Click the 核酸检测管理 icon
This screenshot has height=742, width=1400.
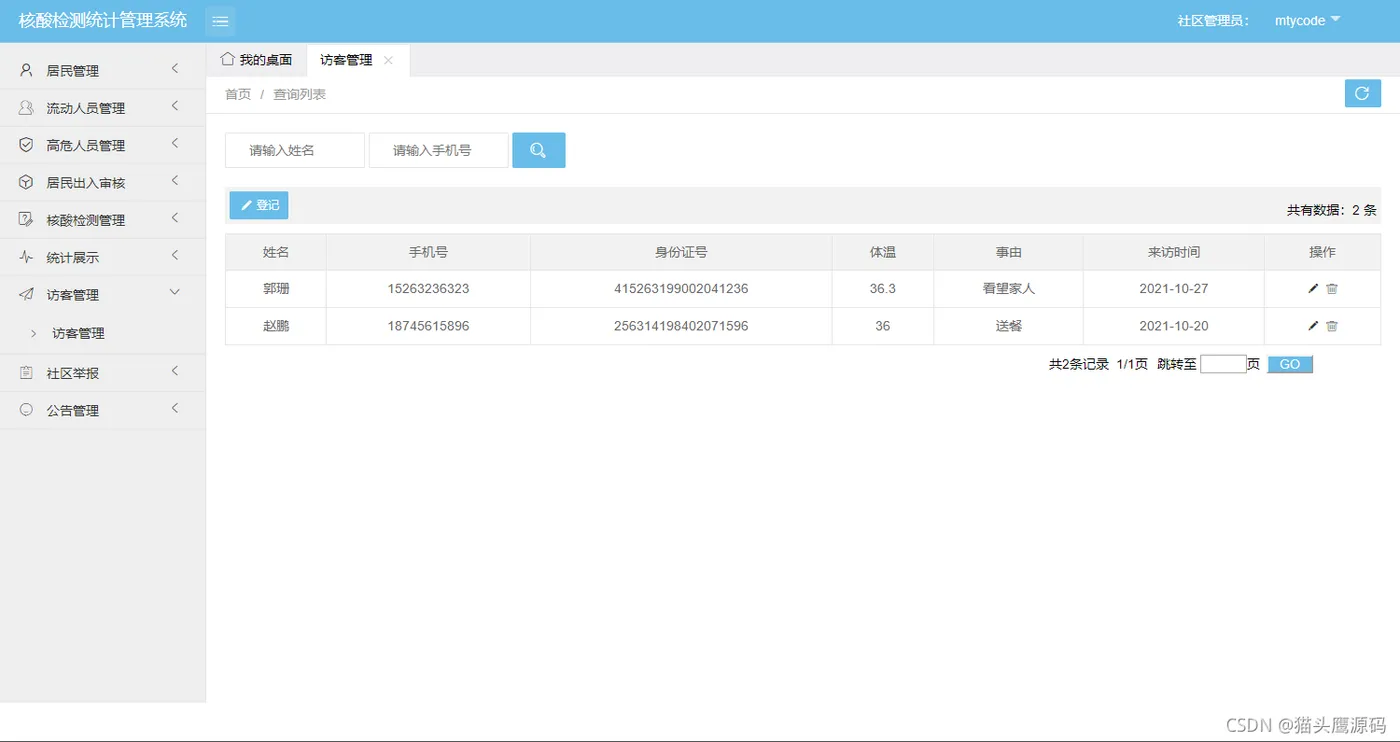26,219
